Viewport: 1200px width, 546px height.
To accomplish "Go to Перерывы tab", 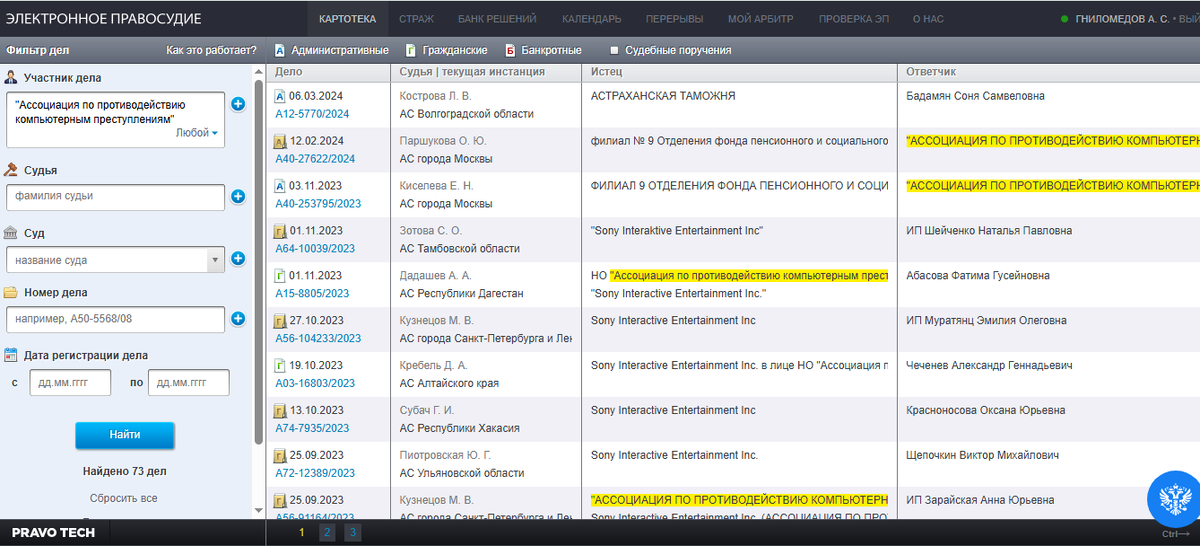I will [x=674, y=19].
